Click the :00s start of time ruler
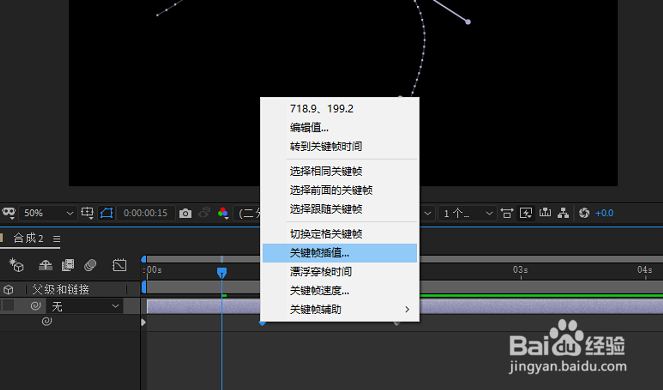The image size is (663, 390). (x=153, y=270)
